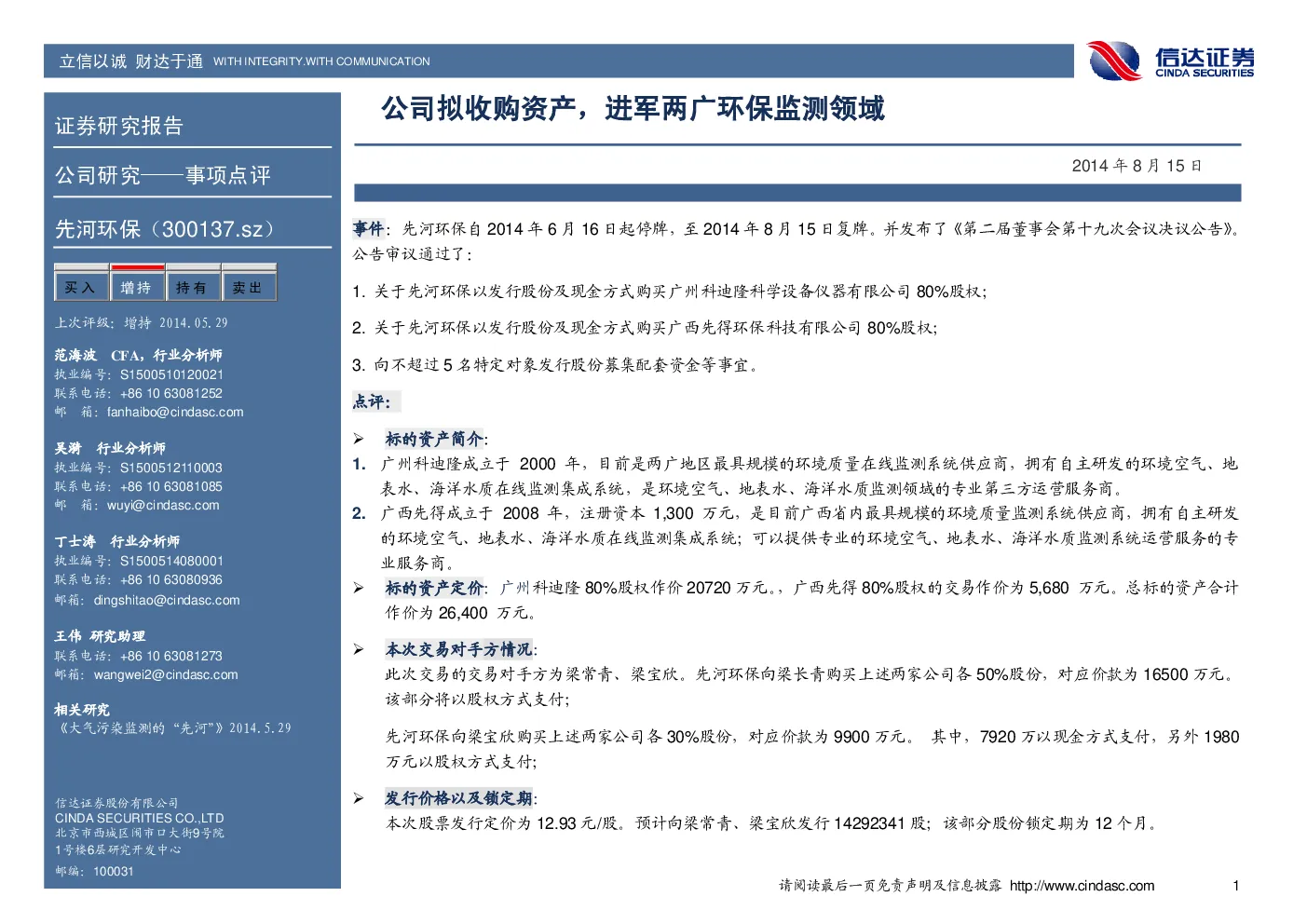The height and width of the screenshot is (924, 1307).
Task: Click item 2 about 广西先得环保科技 80%股权
Action: [645, 328]
